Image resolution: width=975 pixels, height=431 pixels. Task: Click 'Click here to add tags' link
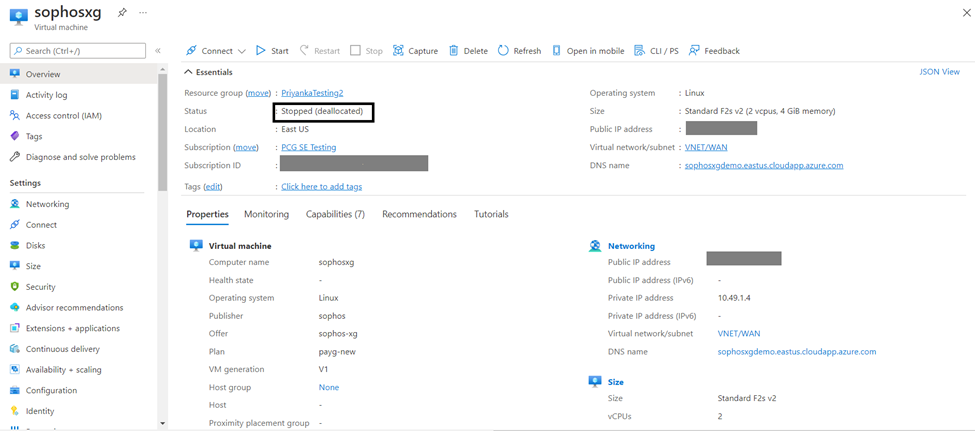321,187
